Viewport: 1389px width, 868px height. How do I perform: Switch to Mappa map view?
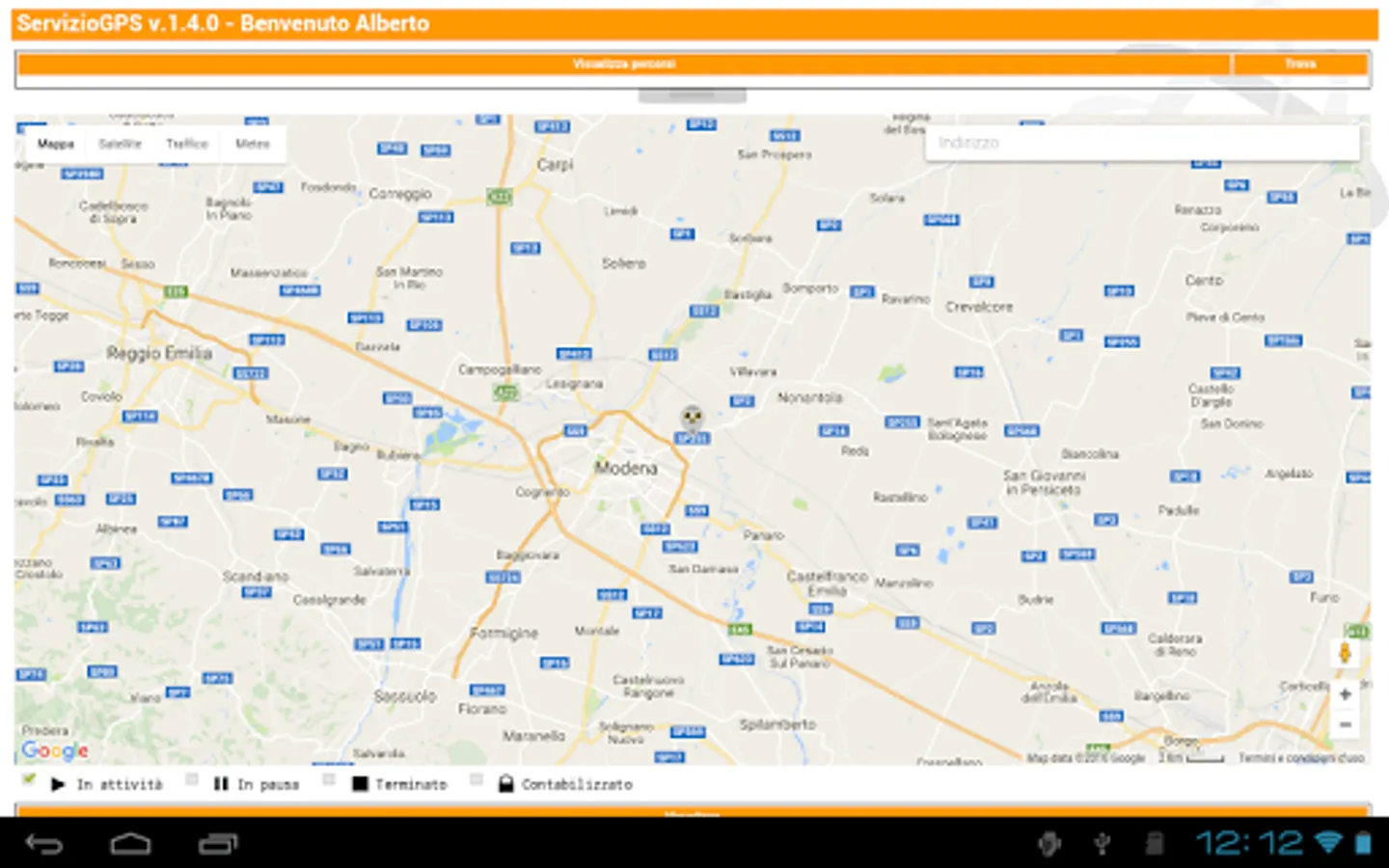[56, 144]
